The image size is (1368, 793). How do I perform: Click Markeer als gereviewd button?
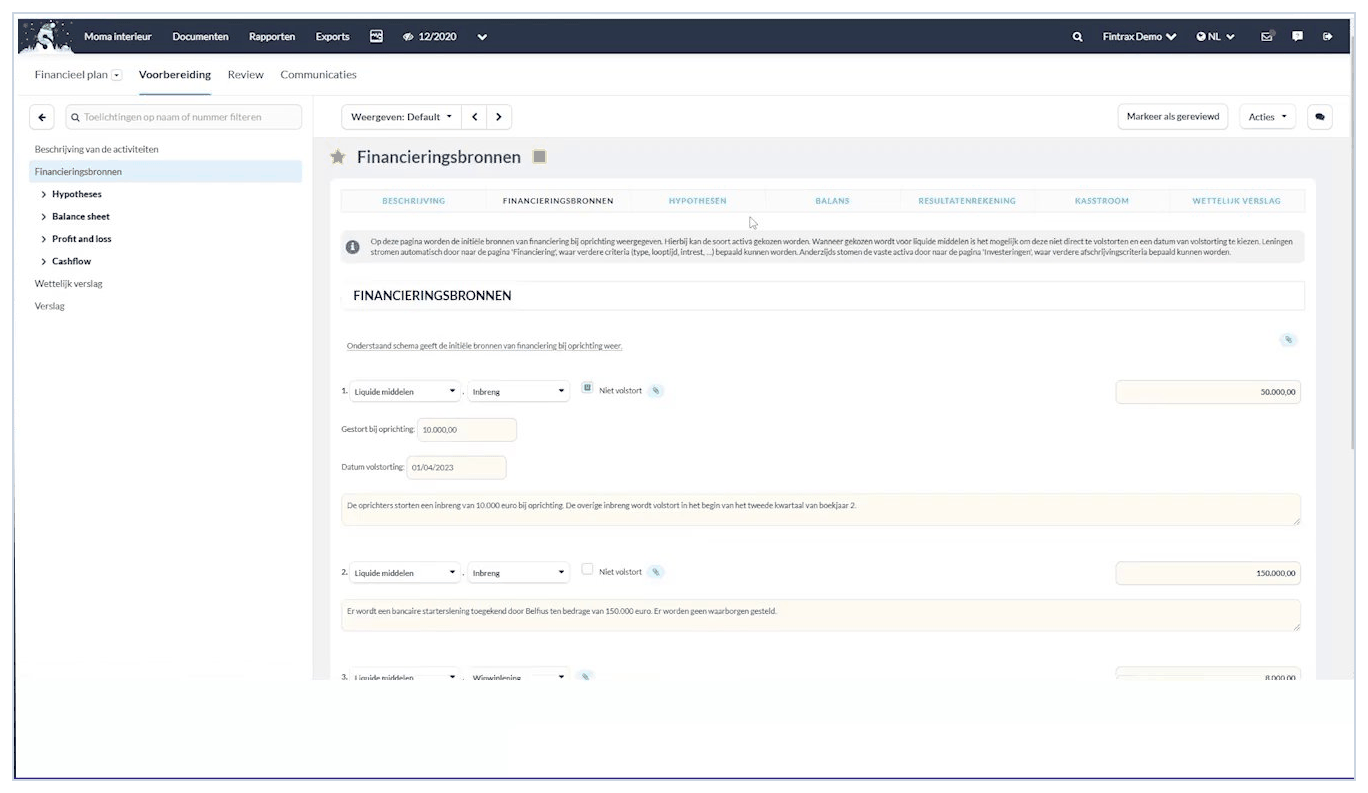pyautogui.click(x=1173, y=117)
